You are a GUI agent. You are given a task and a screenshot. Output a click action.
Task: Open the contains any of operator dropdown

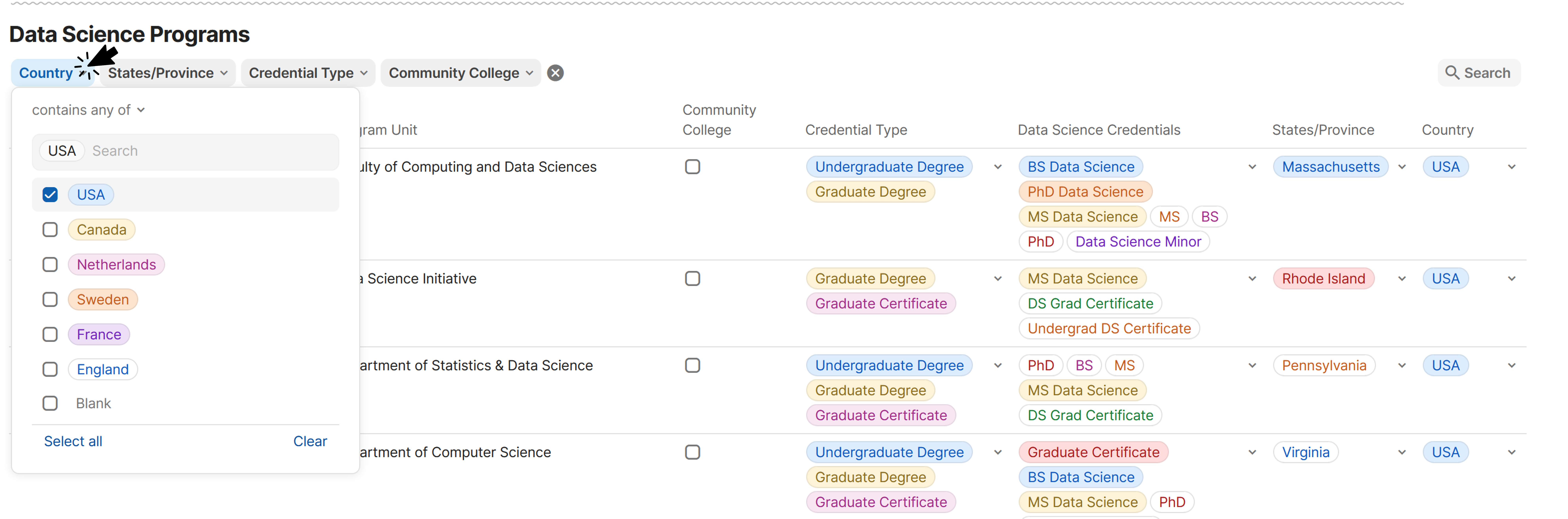(88, 110)
